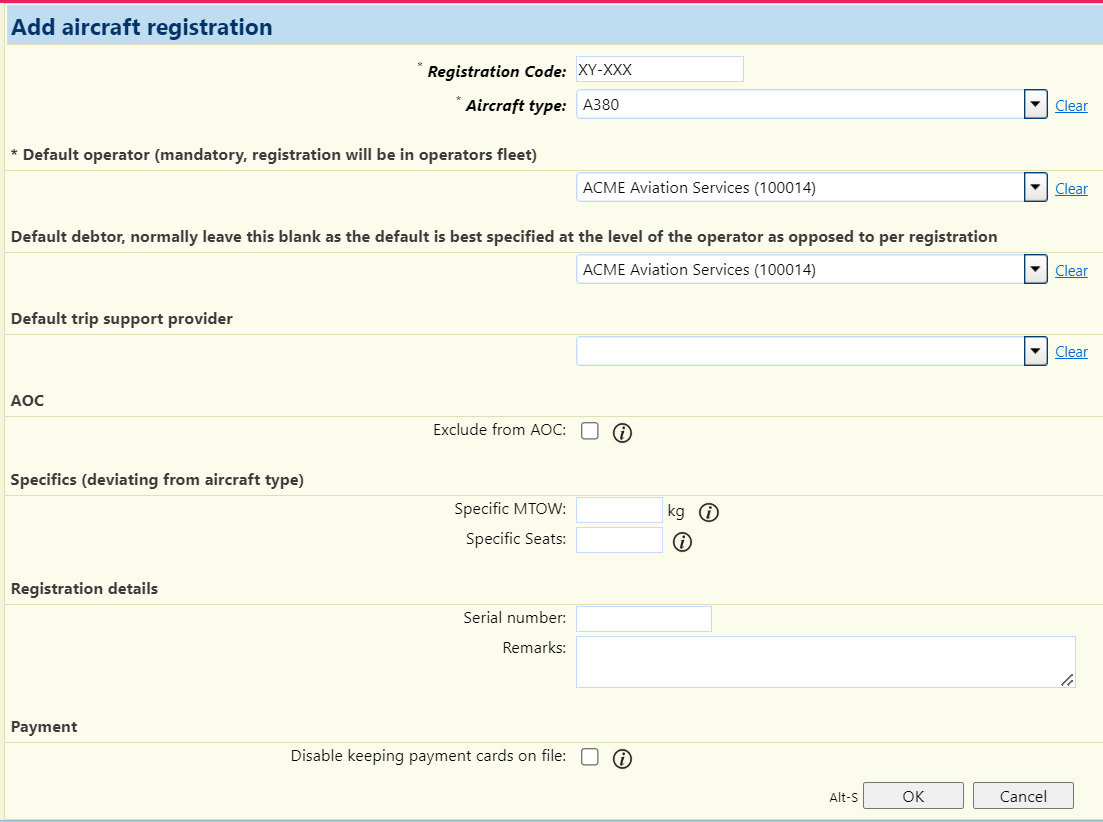
Task: Show info about disabling payment cards on file
Action: click(x=622, y=758)
